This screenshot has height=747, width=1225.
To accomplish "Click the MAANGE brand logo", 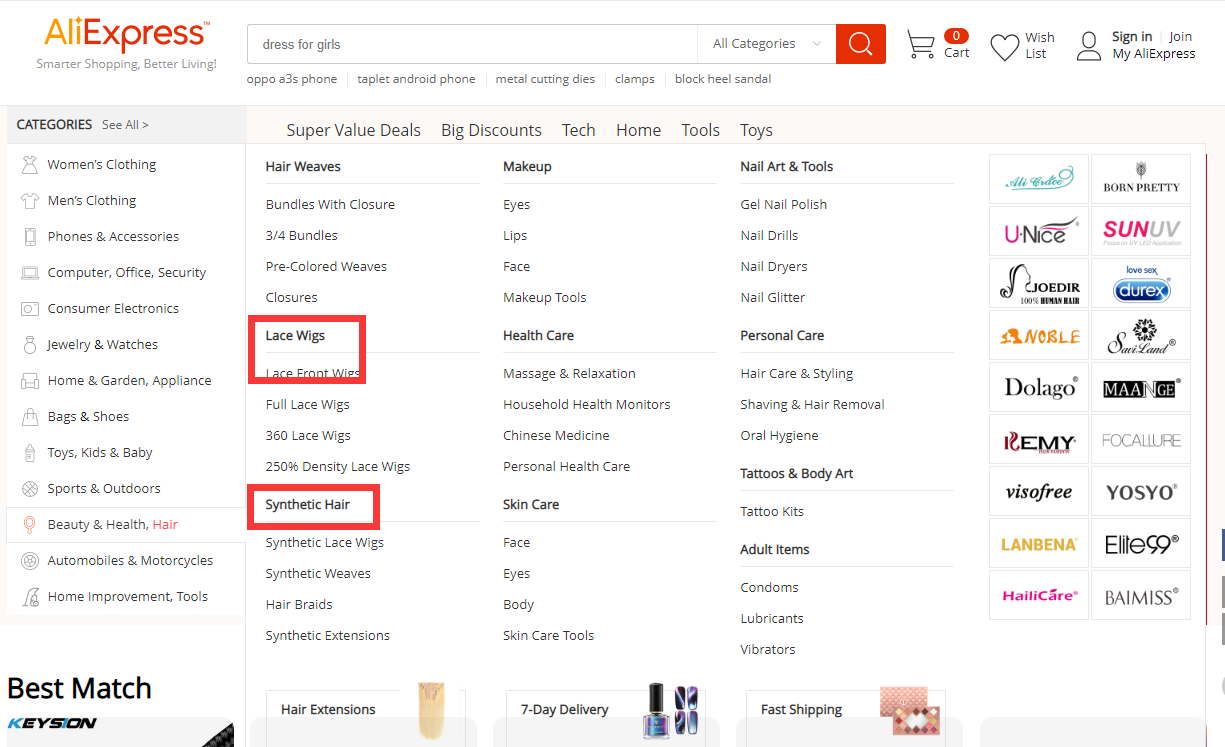I will click(x=1140, y=387).
